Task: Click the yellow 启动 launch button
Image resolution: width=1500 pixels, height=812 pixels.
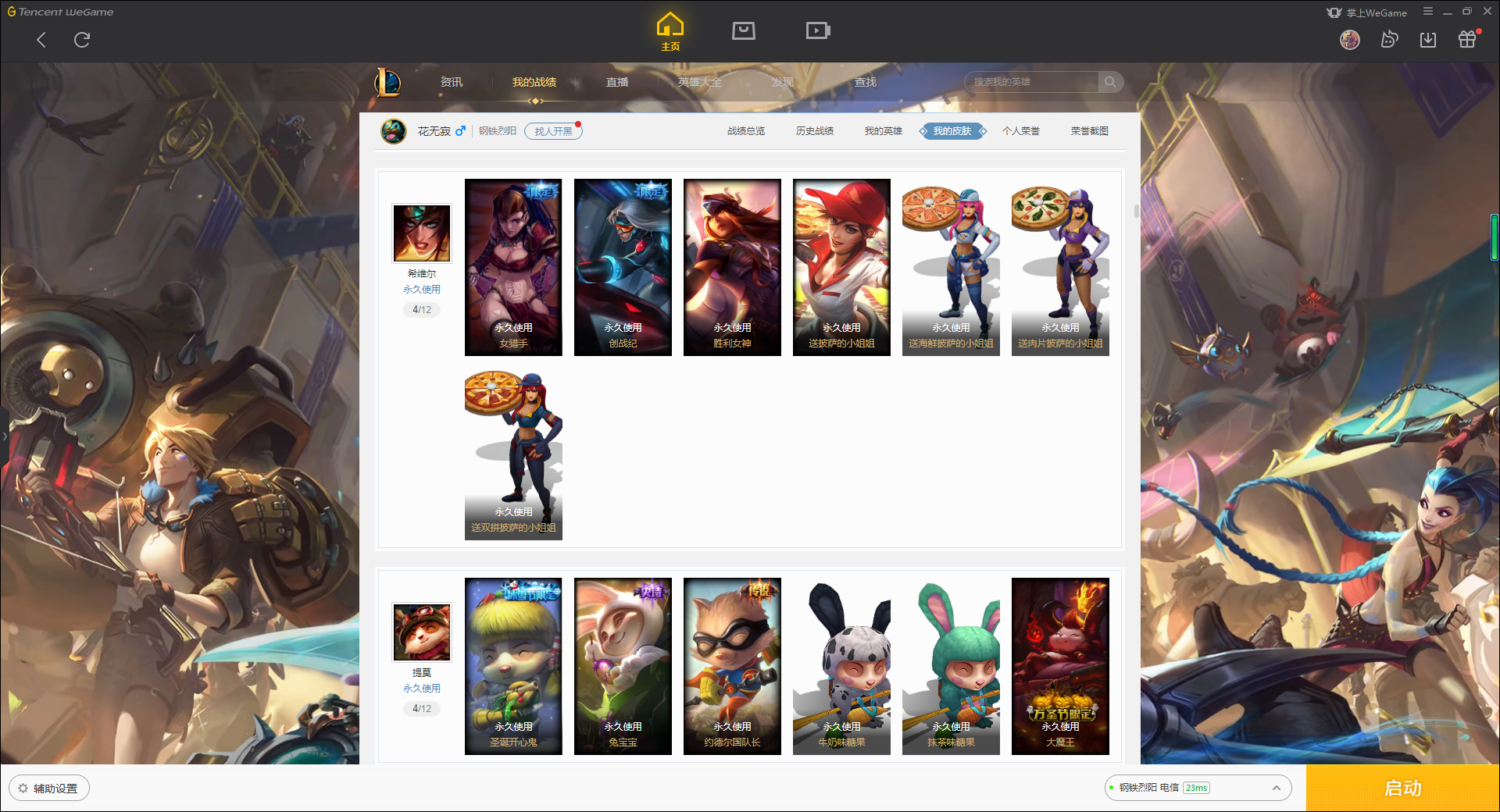Action: (1402, 788)
